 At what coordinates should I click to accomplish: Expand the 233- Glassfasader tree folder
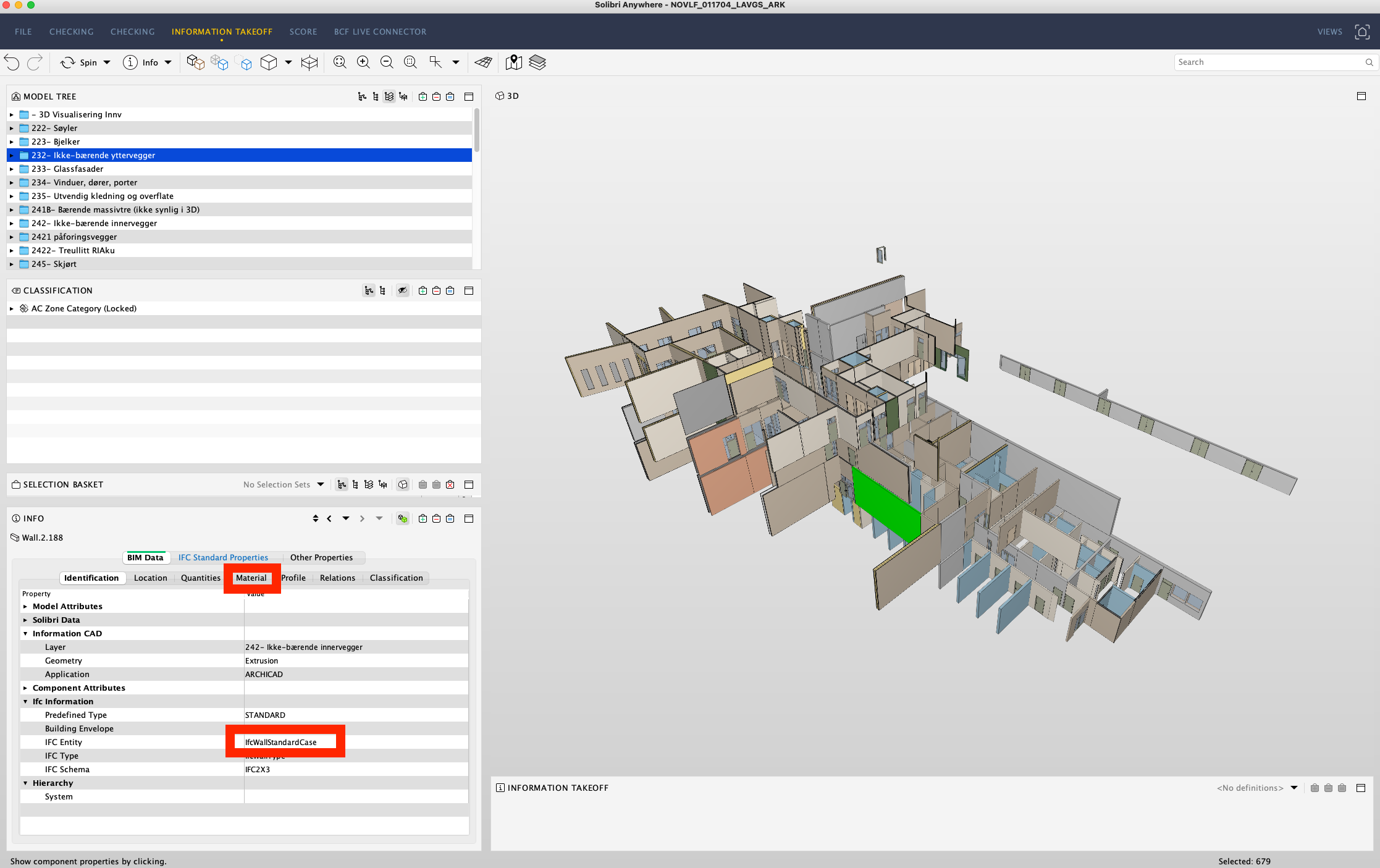11,169
